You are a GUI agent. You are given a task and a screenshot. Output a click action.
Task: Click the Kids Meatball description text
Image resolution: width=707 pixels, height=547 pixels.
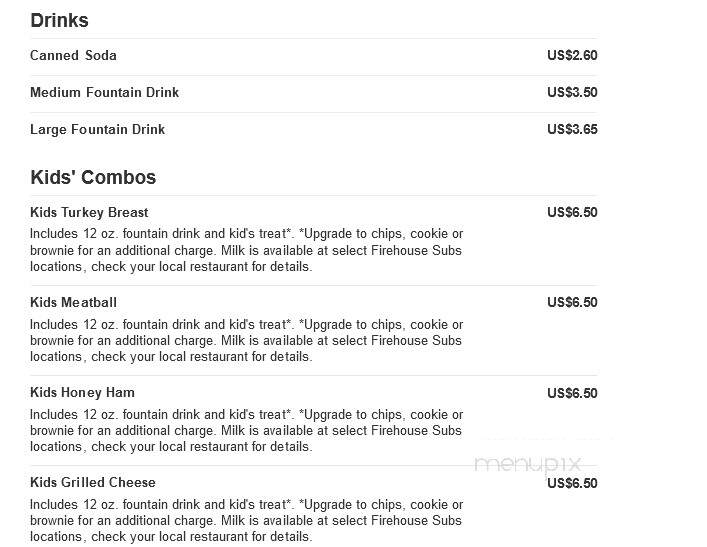tap(247, 340)
